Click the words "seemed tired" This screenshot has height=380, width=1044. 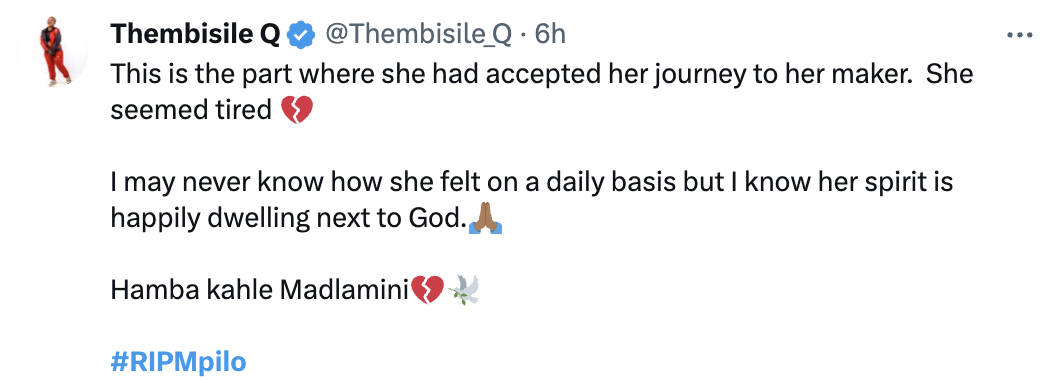click(x=191, y=110)
